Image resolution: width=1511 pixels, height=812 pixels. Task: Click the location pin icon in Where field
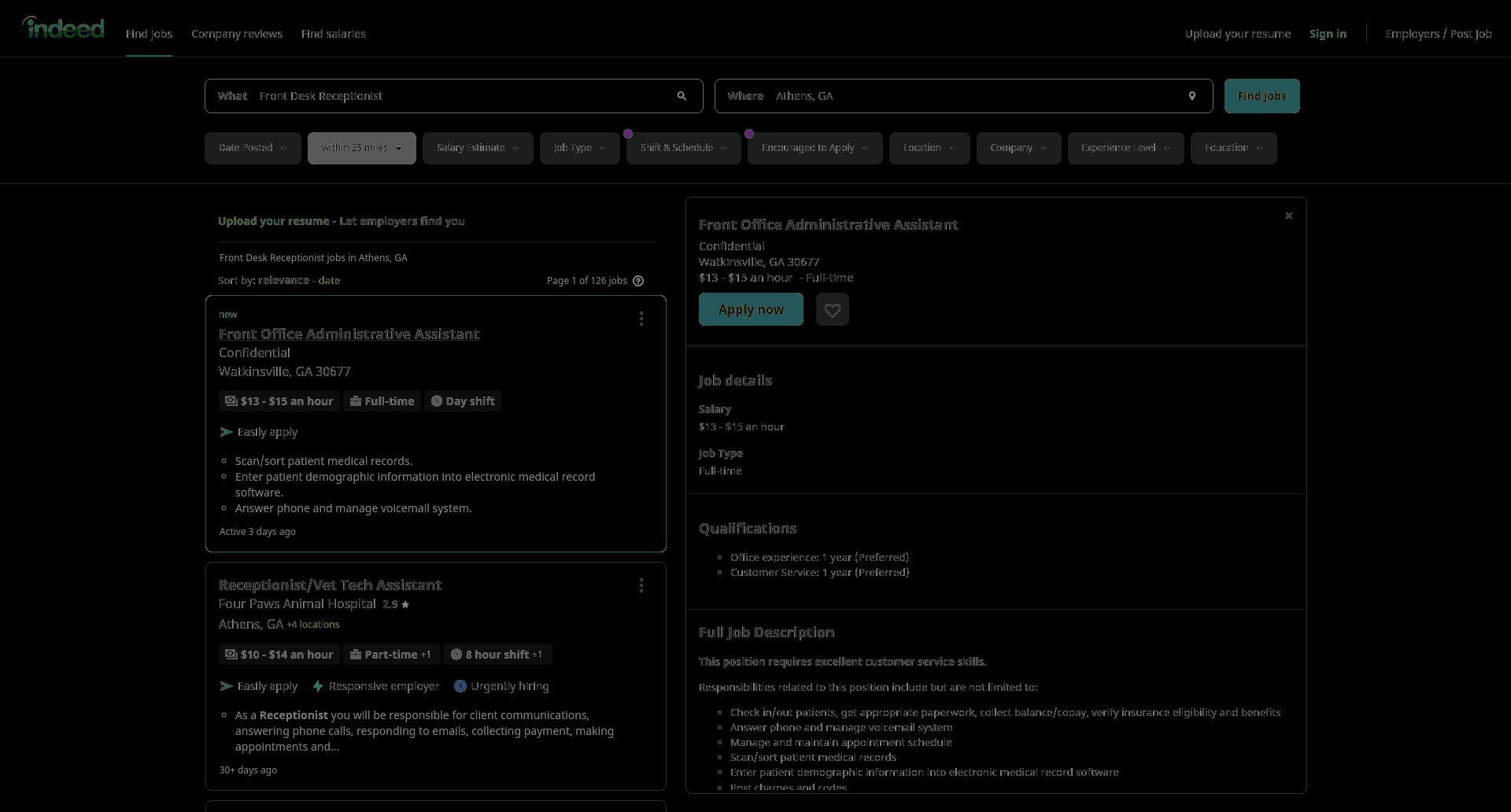[1192, 96]
